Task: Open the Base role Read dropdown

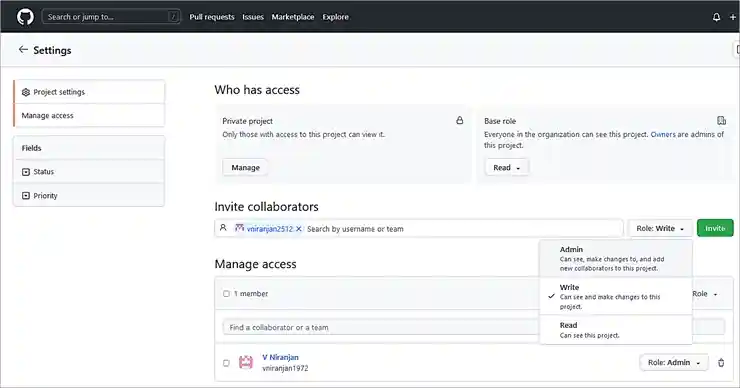Action: pyautogui.click(x=507, y=168)
